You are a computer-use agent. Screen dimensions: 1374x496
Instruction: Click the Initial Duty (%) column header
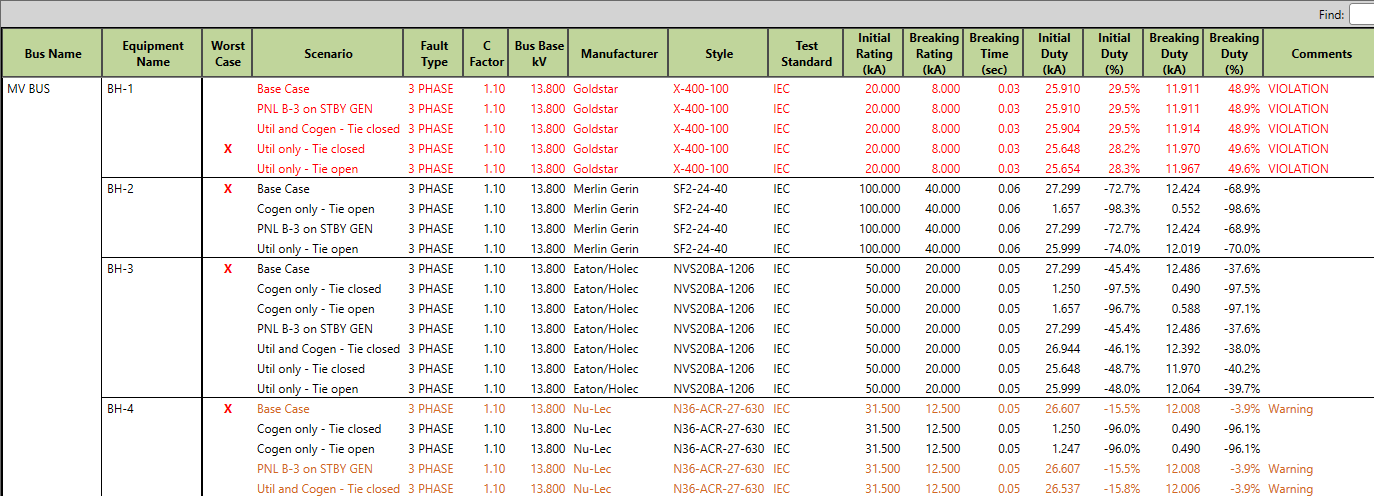(1114, 54)
